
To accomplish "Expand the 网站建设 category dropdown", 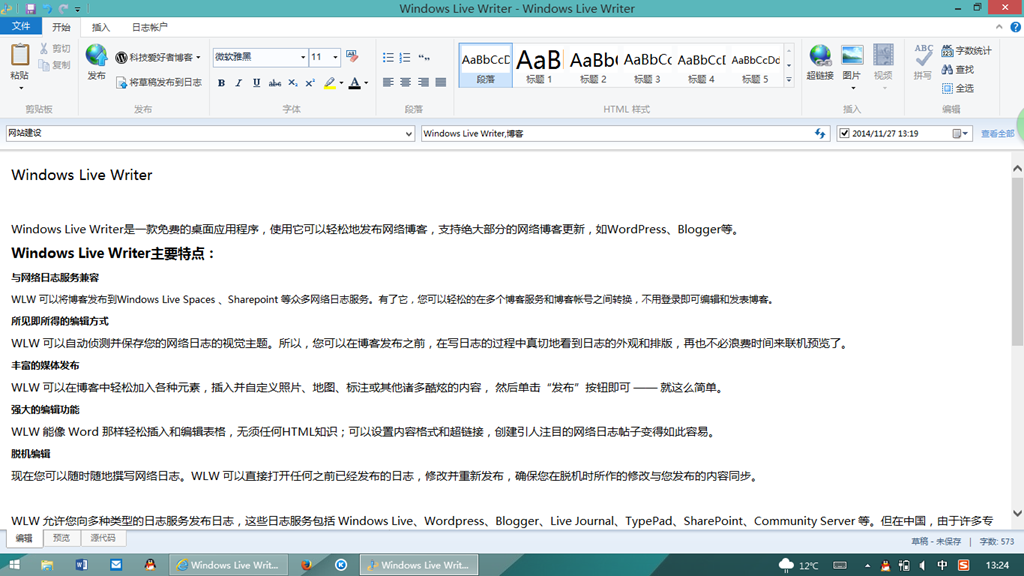I will [x=408, y=134].
